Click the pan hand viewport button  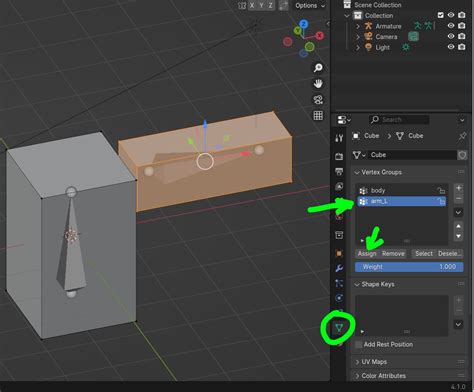318,84
